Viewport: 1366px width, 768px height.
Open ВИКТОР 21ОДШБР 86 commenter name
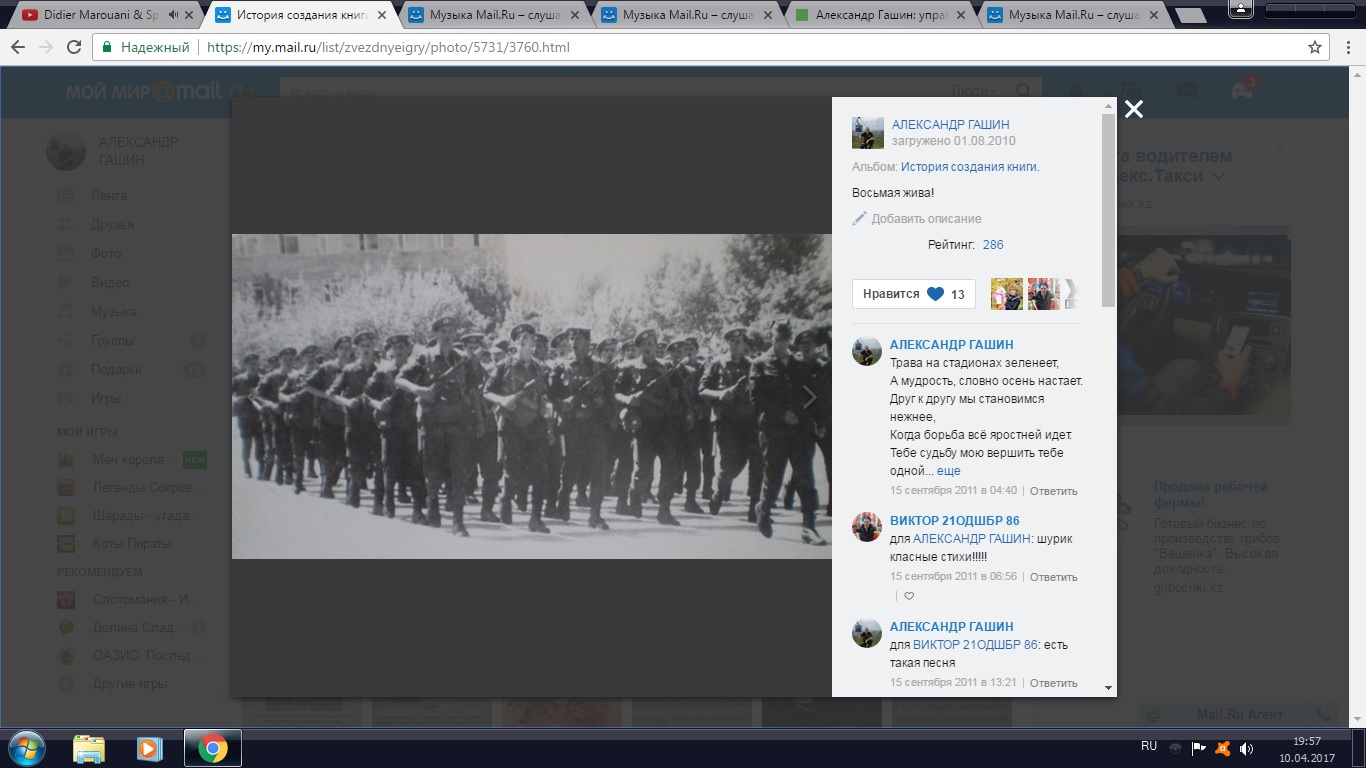(x=955, y=521)
